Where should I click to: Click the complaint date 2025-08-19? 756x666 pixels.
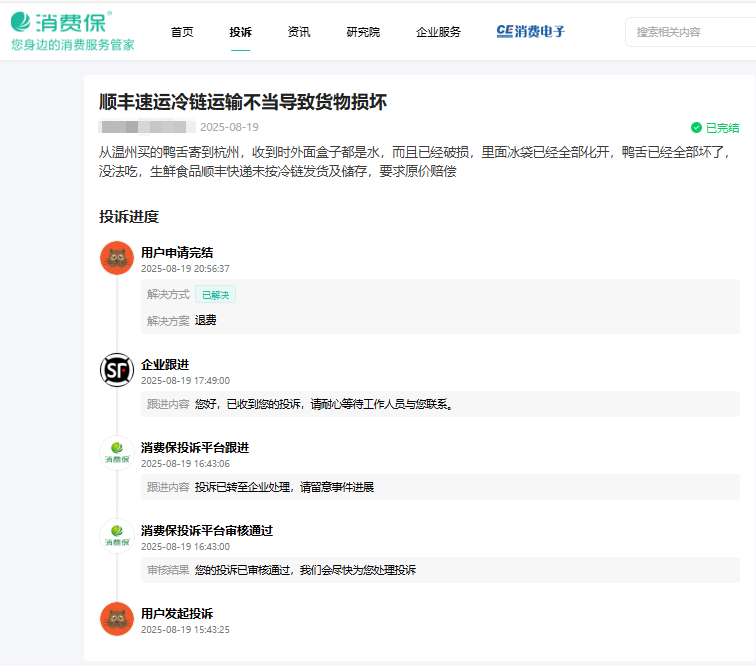230,127
